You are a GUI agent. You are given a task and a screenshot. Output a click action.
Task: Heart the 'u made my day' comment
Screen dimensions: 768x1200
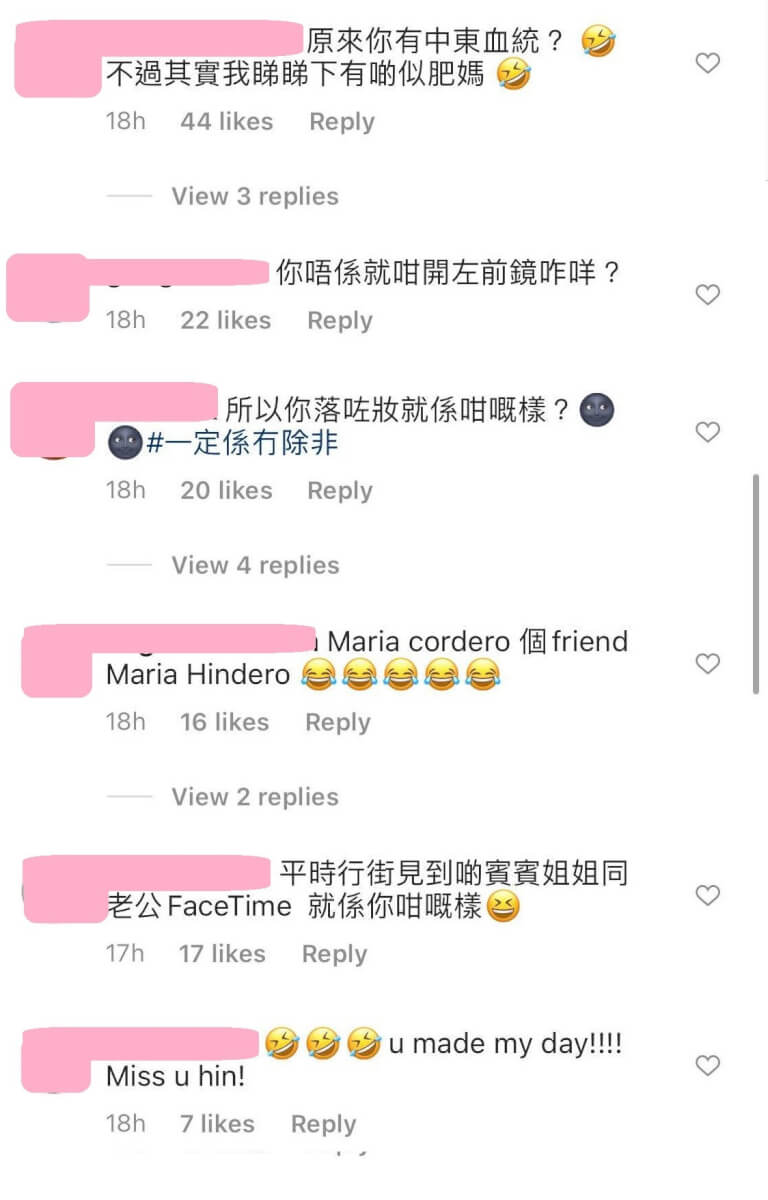pos(707,1066)
